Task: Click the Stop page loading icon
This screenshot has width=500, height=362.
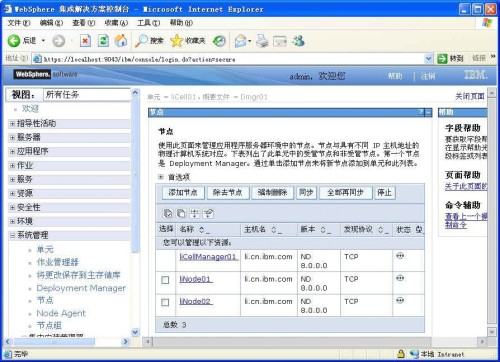Action: click(x=85, y=41)
